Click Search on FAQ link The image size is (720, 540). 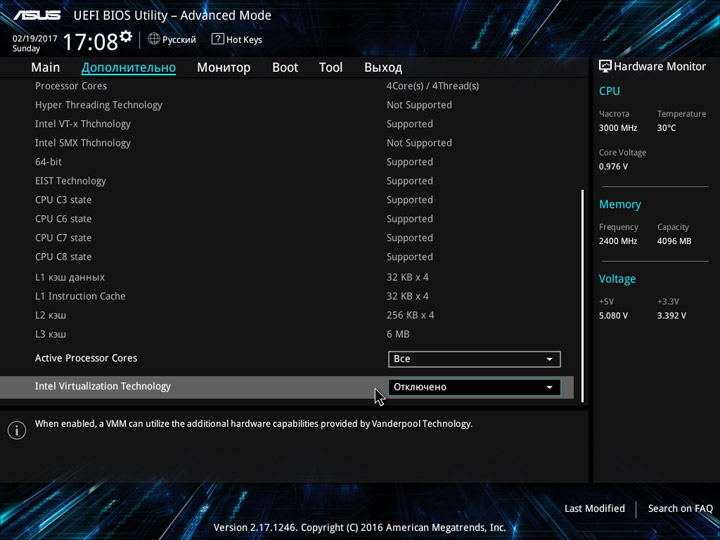pyautogui.click(x=680, y=508)
